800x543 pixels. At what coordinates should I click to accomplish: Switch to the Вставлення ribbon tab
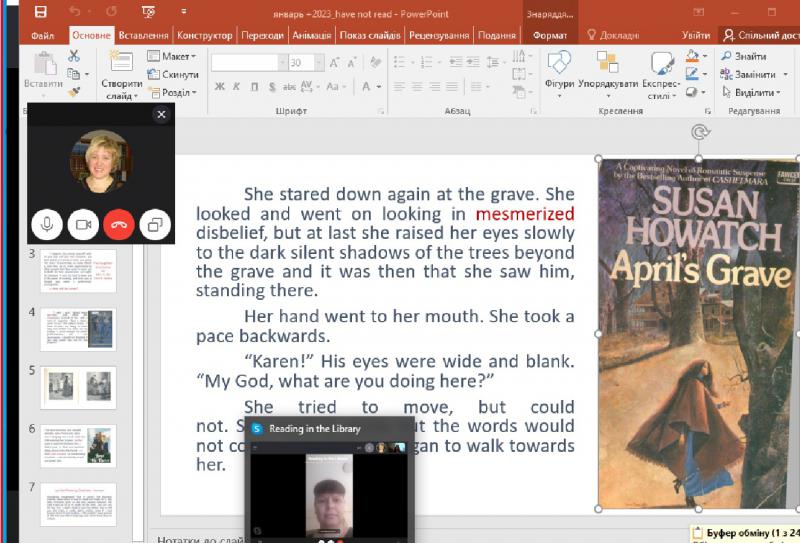coord(143,35)
